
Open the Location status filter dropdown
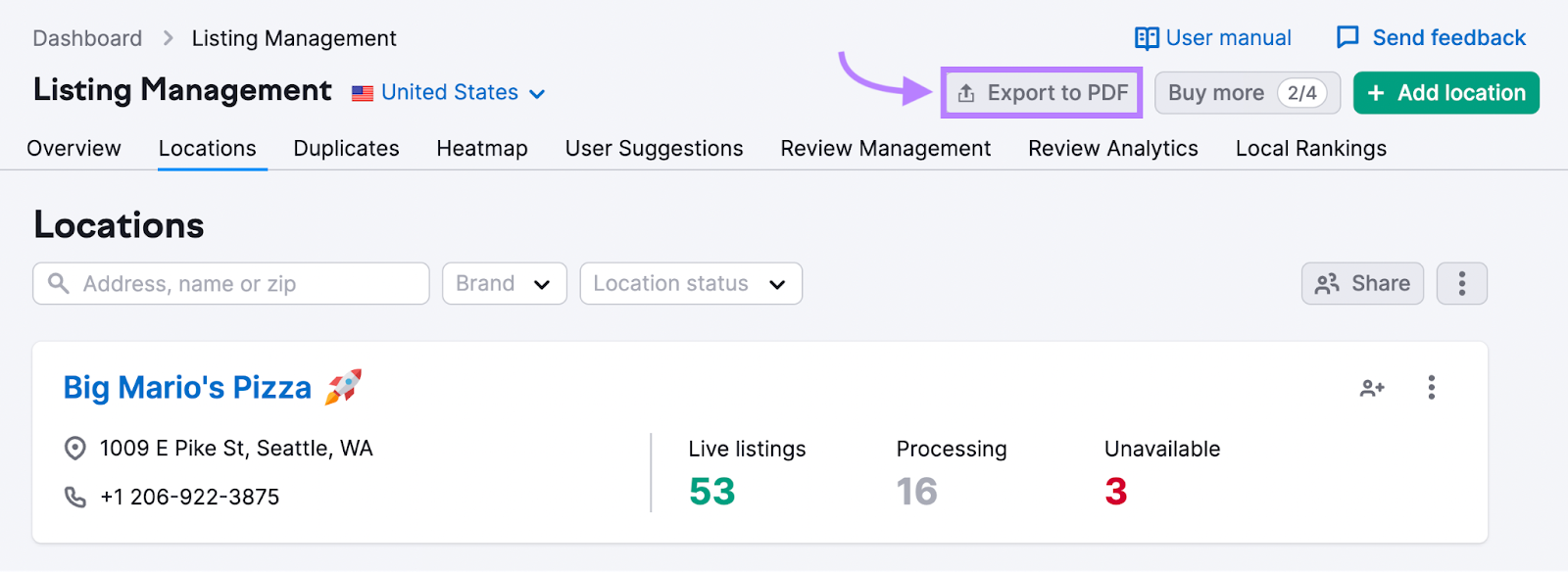pyautogui.click(x=691, y=284)
